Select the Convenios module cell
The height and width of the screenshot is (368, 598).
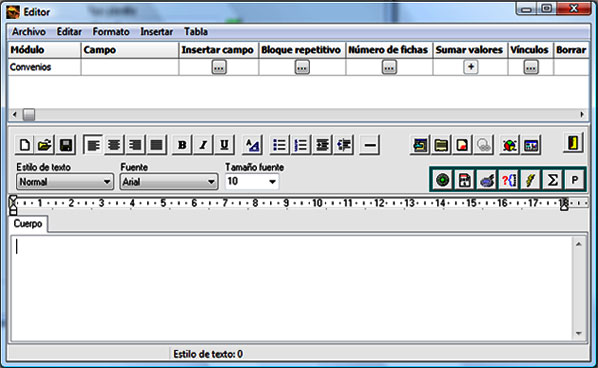point(44,67)
